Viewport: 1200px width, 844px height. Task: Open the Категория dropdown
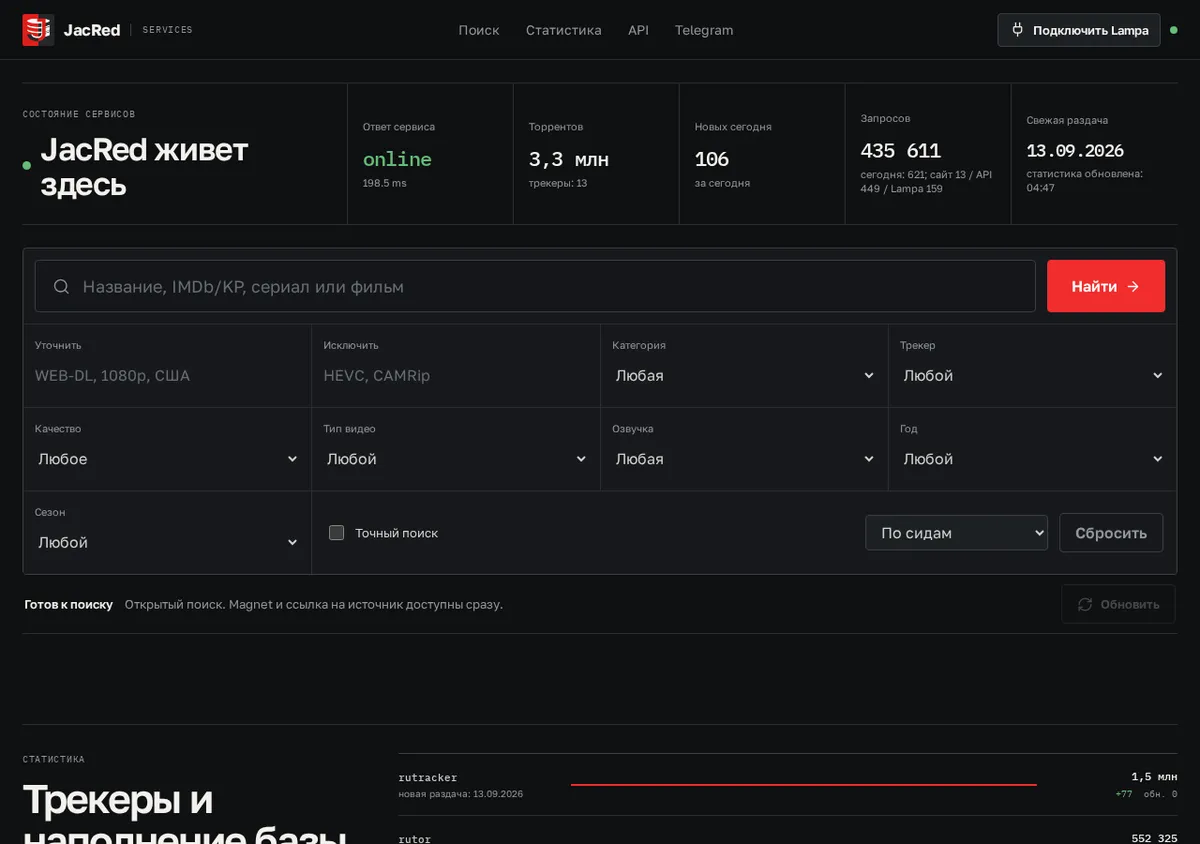point(745,376)
